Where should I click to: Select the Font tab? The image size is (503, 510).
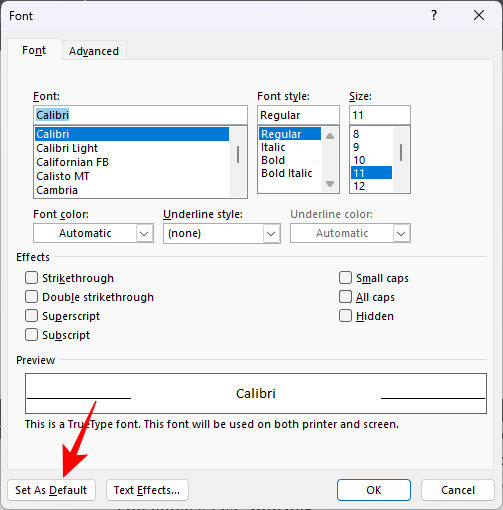click(34, 50)
